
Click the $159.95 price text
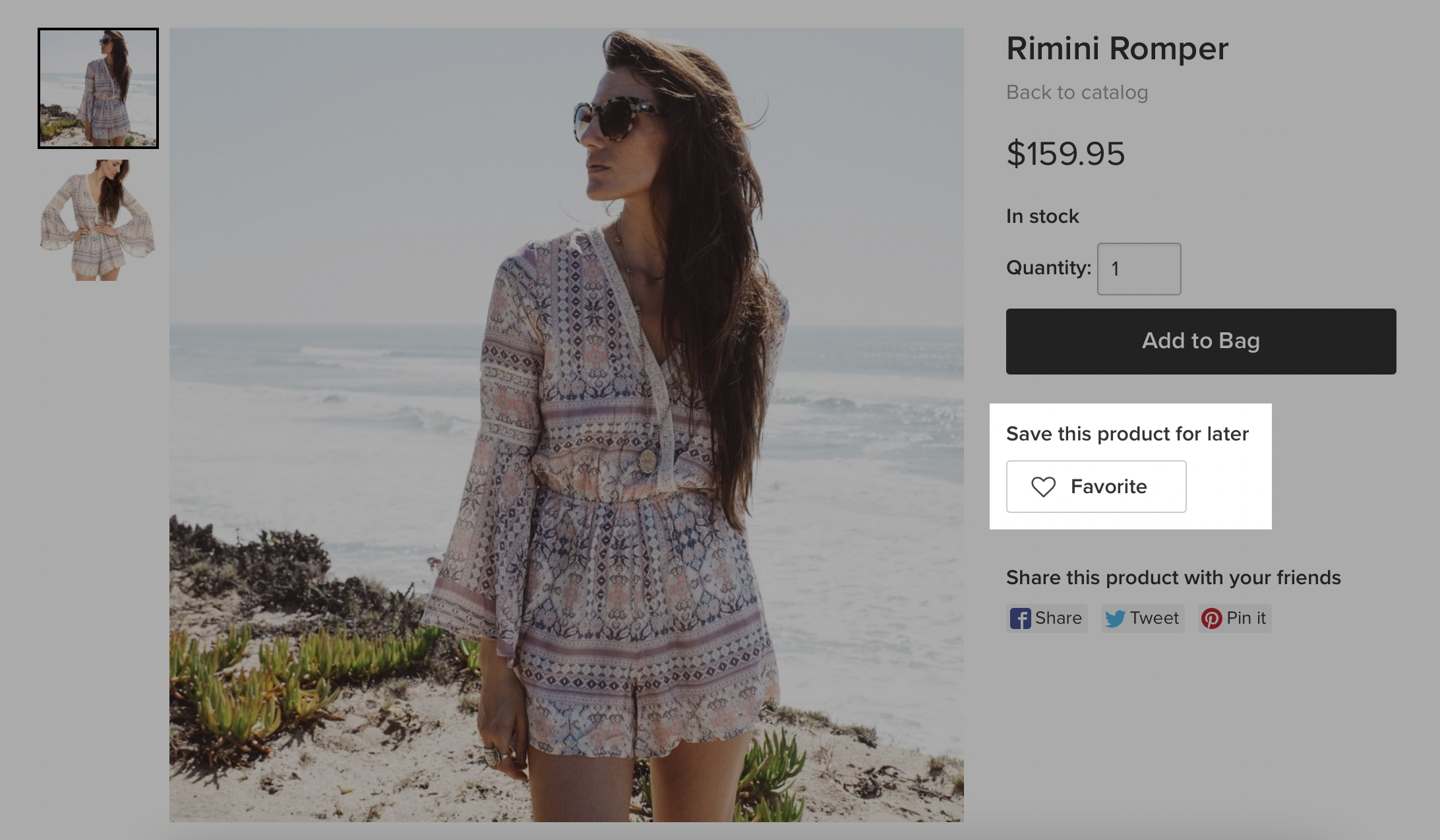pos(1065,154)
